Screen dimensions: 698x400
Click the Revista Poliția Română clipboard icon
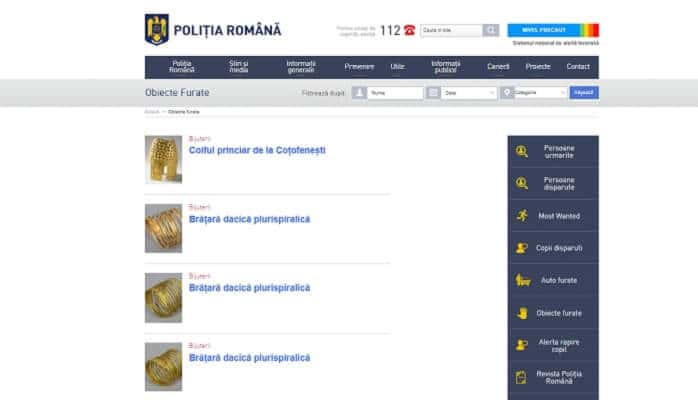(x=521, y=377)
